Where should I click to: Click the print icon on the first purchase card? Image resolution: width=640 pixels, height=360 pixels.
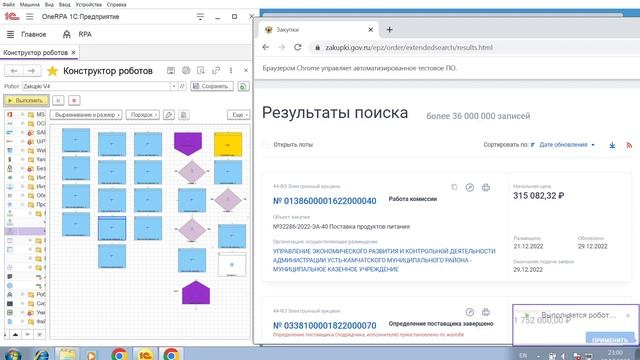[x=486, y=187]
